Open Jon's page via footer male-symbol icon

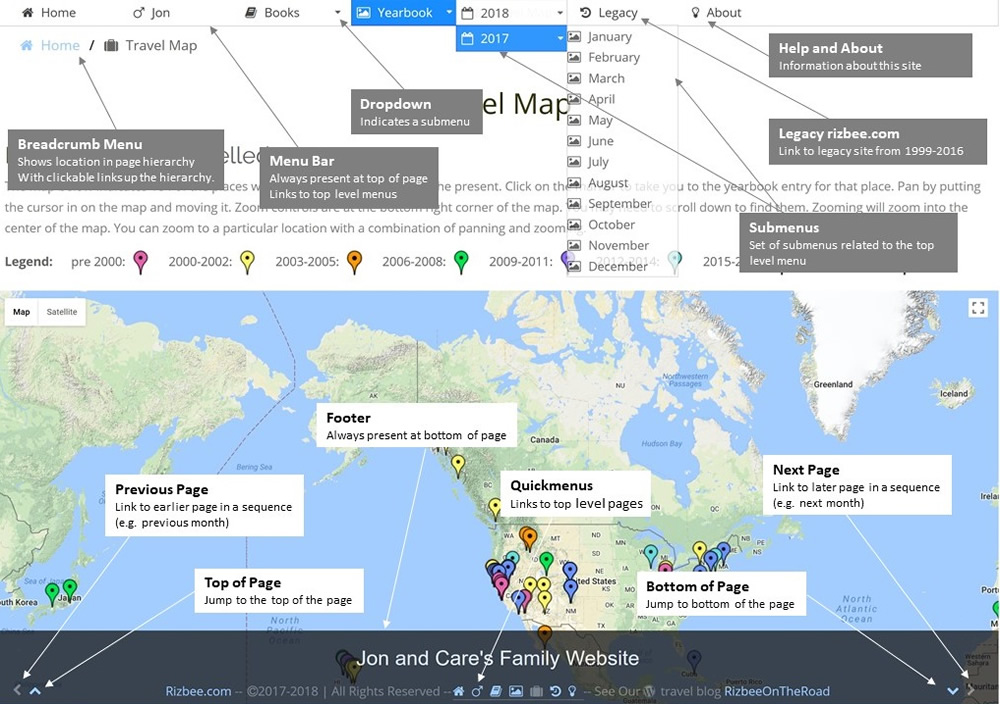[x=477, y=691]
